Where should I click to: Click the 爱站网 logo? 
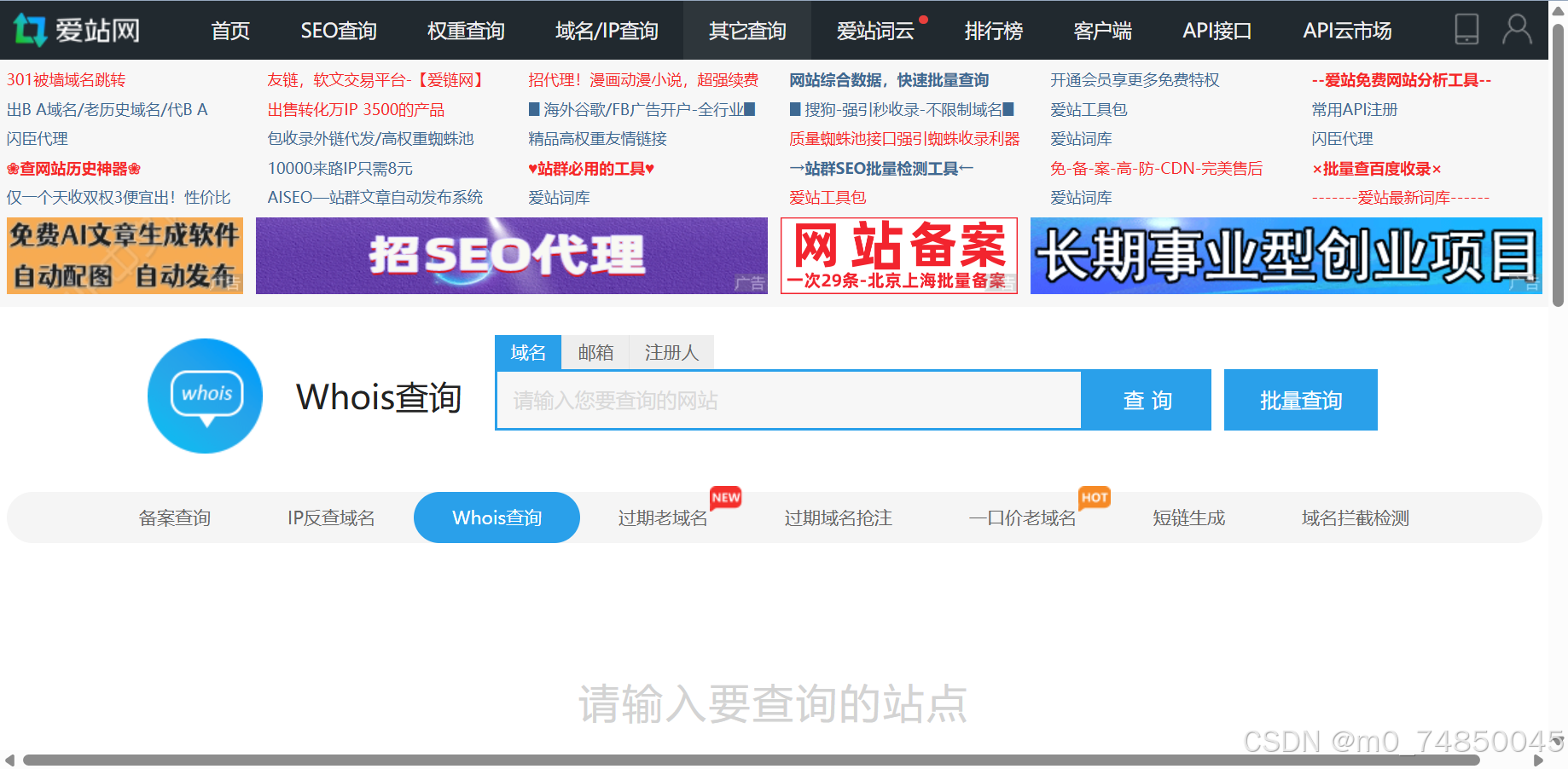click(x=76, y=30)
